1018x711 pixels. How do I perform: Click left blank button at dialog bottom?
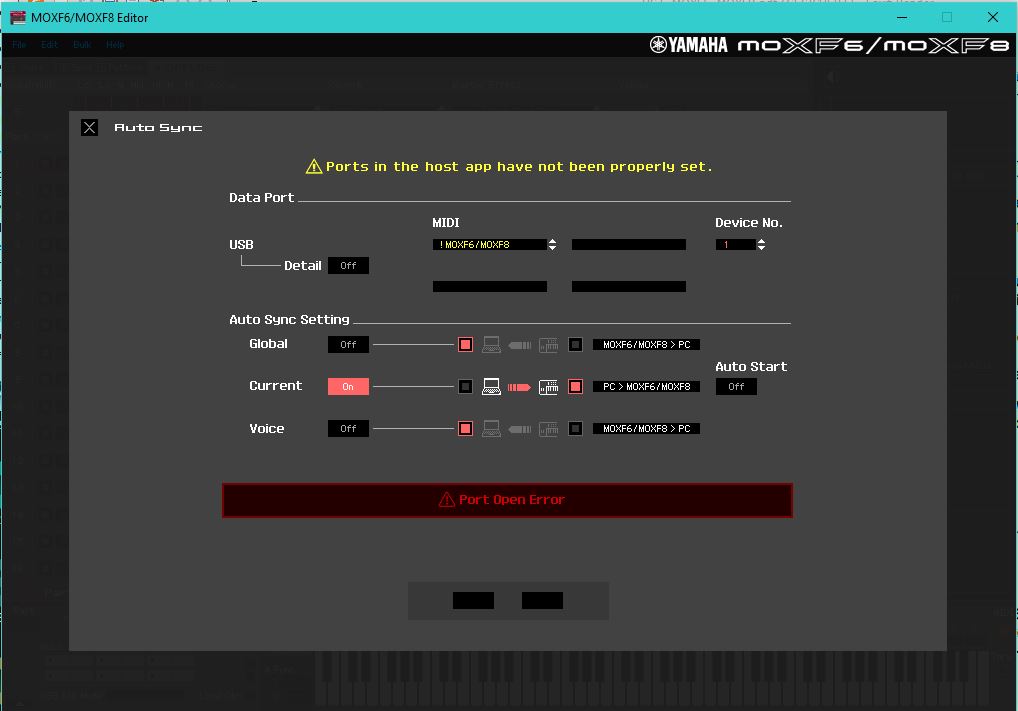[x=473, y=600]
